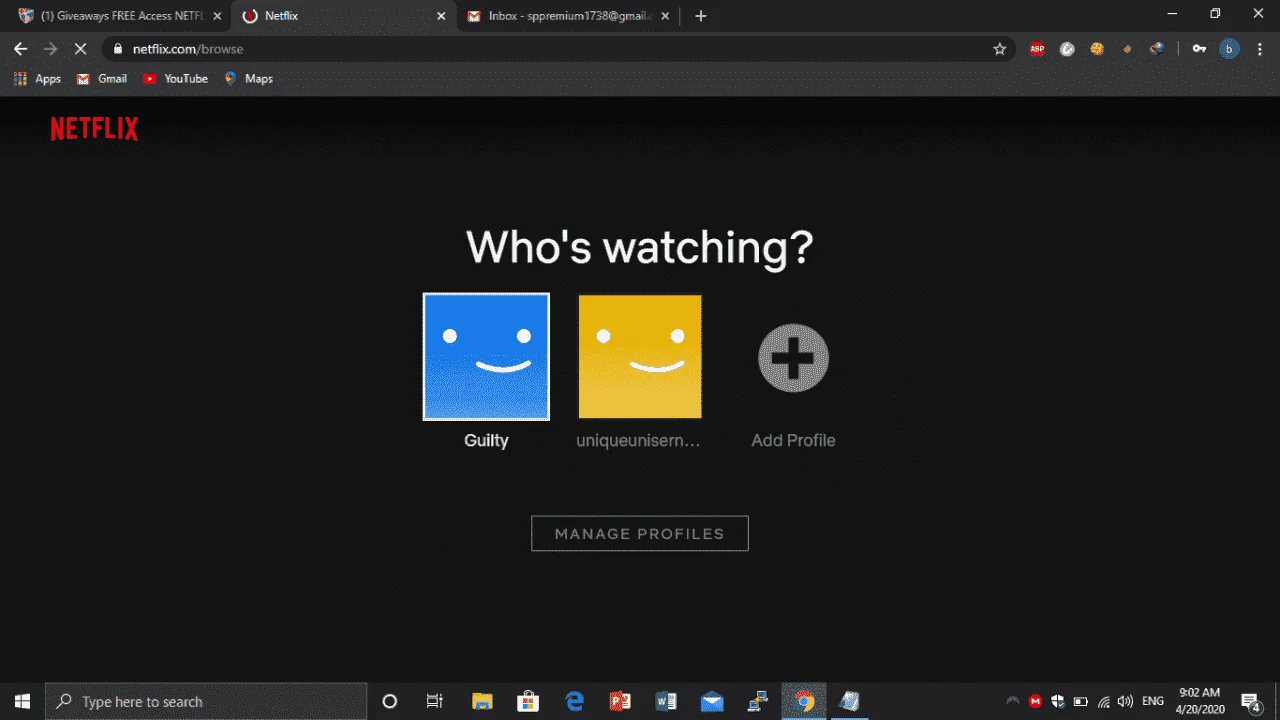The image size is (1280, 720).
Task: Click the forward navigation arrow
Action: coord(51,48)
